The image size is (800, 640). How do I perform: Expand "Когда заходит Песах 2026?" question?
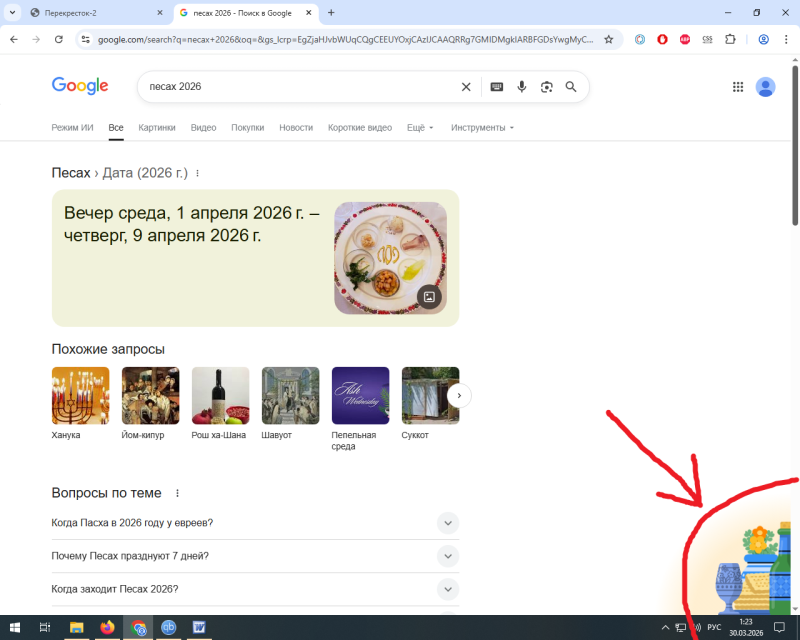pyautogui.click(x=448, y=589)
